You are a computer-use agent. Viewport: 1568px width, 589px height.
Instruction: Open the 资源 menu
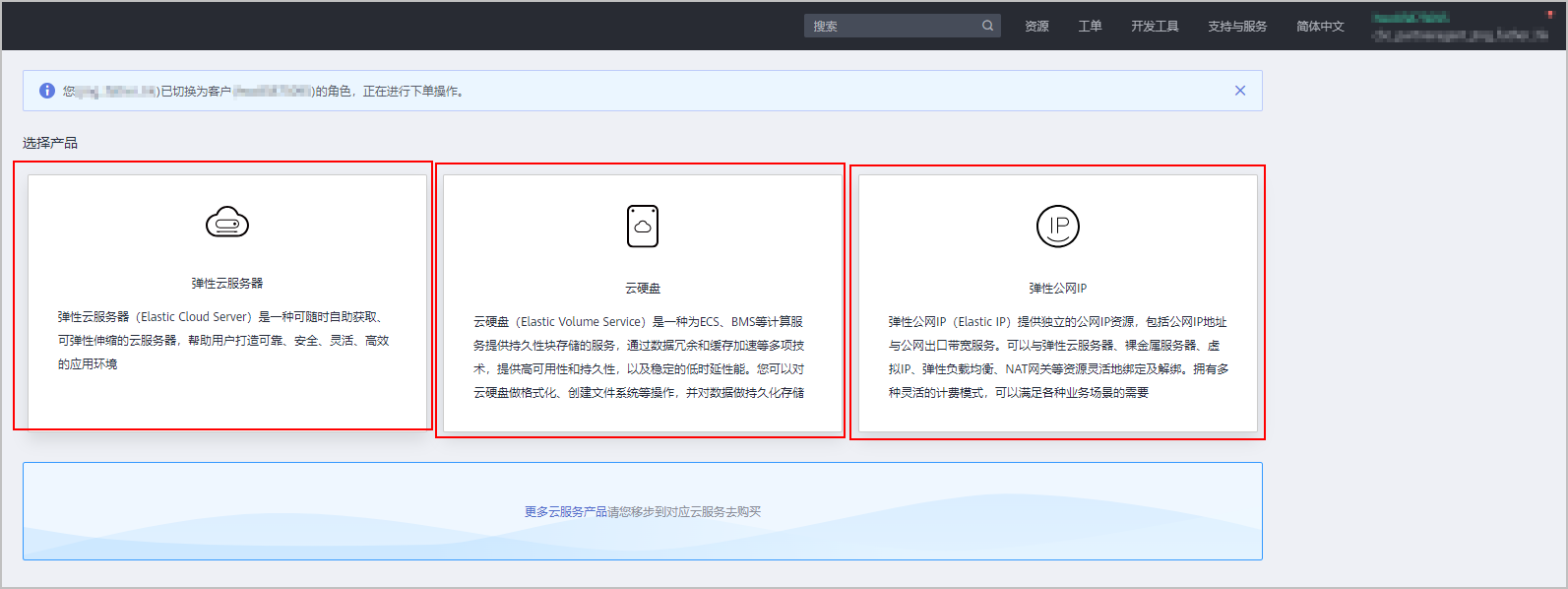1036,27
